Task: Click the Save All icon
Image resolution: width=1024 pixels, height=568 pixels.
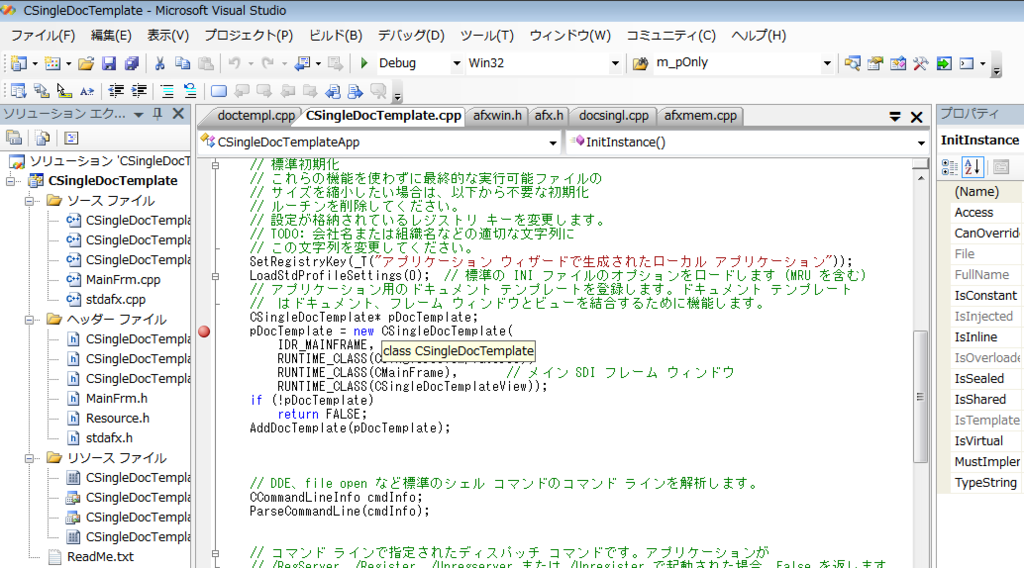Action: coord(132,63)
